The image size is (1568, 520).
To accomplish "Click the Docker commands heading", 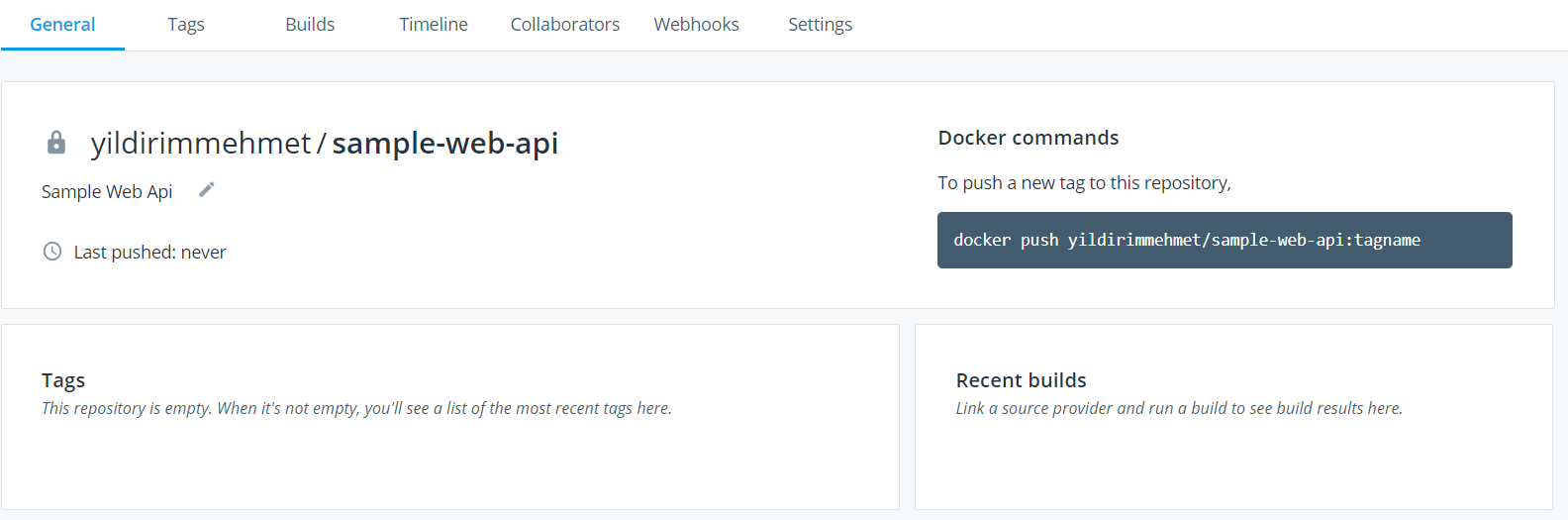I will [1029, 138].
